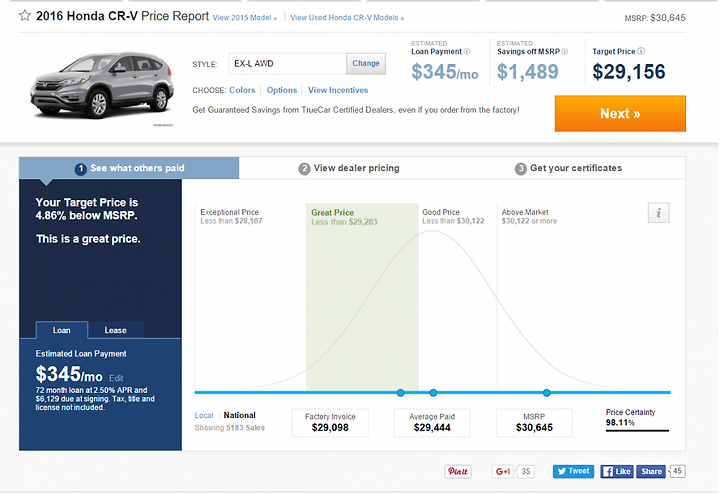This screenshot has height=495, width=720.
Task: Open View dealer pricing step
Action: pyautogui.click(x=349, y=168)
